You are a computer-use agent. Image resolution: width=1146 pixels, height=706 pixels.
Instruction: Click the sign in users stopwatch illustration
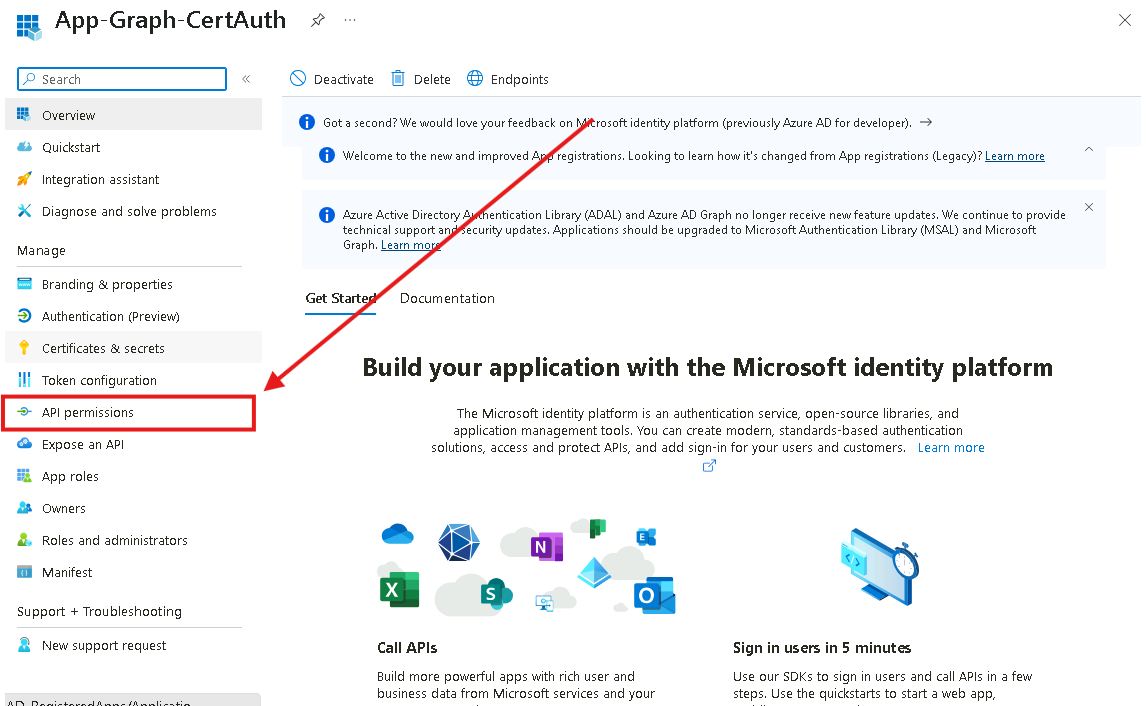pyautogui.click(x=879, y=566)
